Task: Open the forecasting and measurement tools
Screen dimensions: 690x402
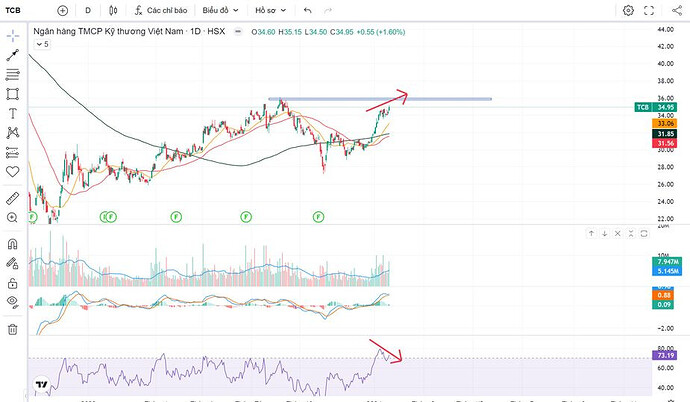Action: (13, 152)
